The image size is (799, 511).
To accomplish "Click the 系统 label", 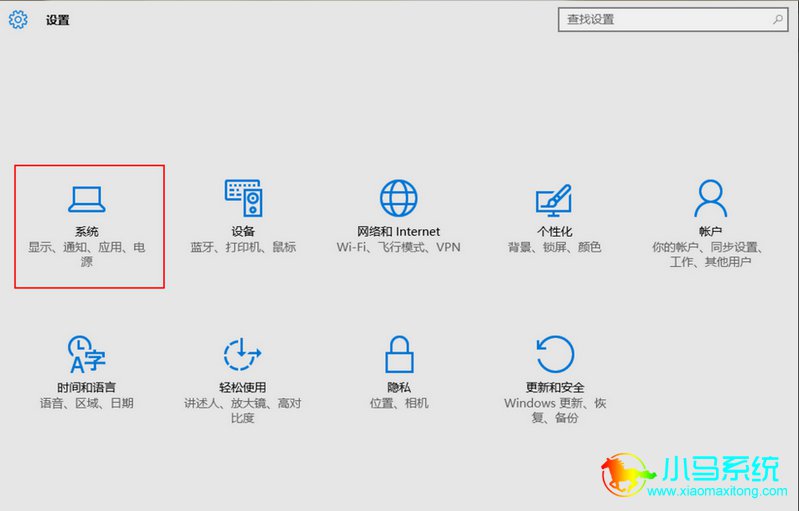I will (x=87, y=231).
